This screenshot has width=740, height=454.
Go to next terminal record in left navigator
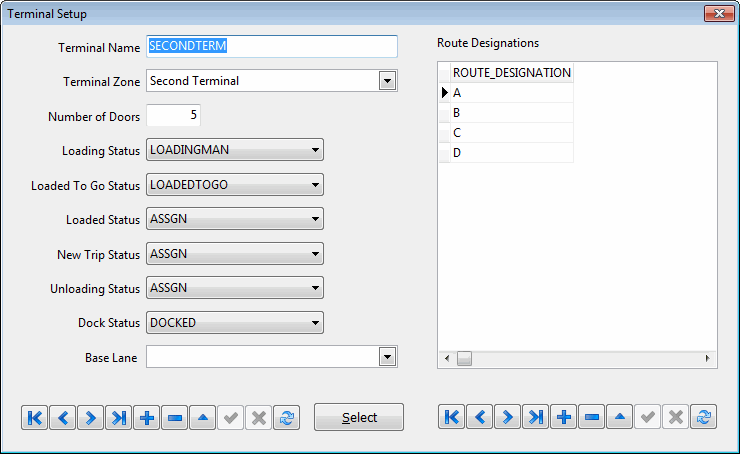(x=91, y=418)
